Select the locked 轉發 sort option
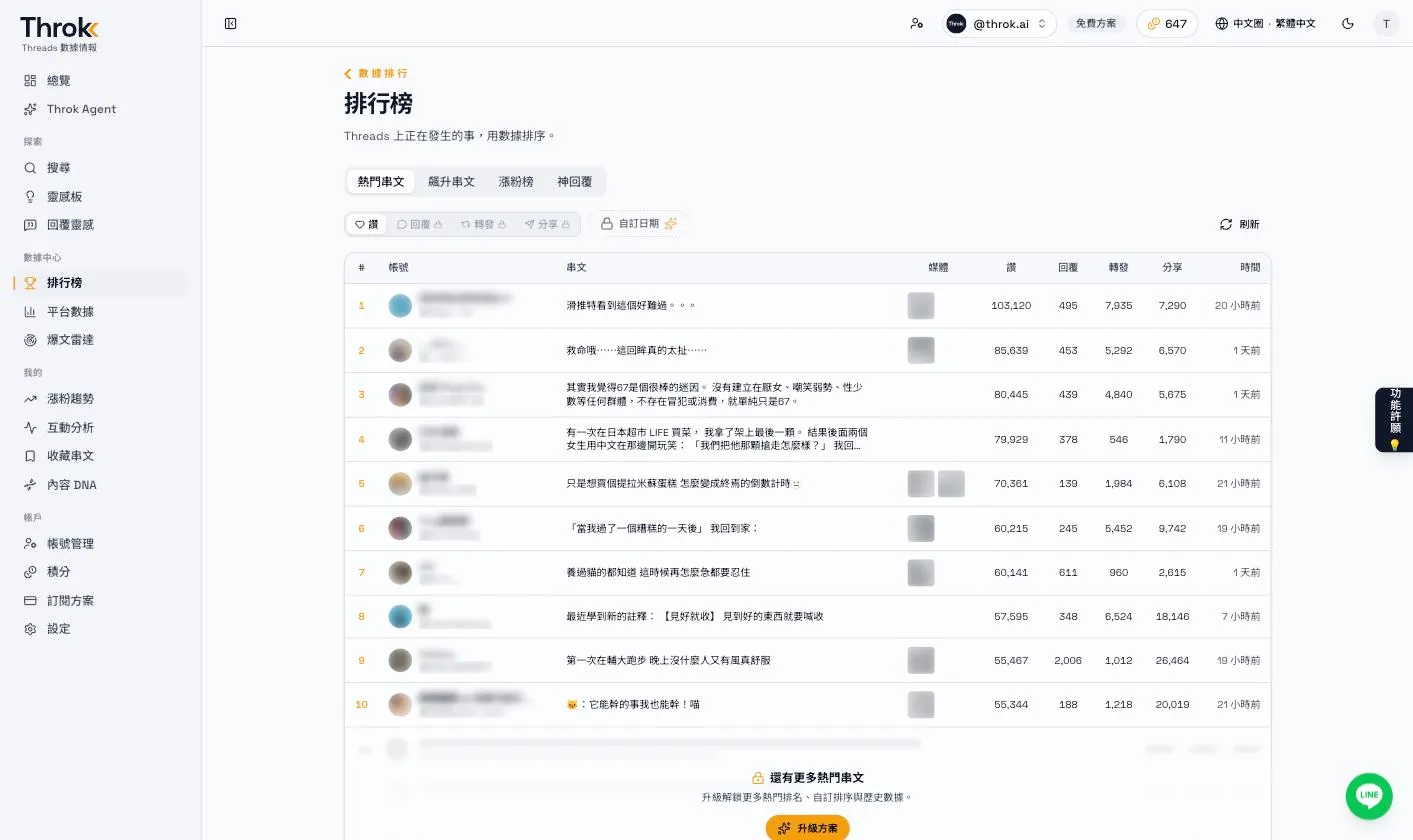 [483, 224]
